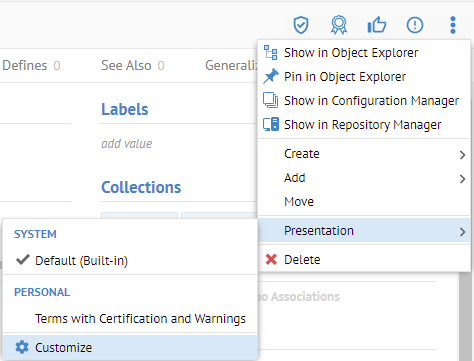Open the partly hidden Generalization tab
Viewport: 474px width, 361px height.
pyautogui.click(x=231, y=65)
